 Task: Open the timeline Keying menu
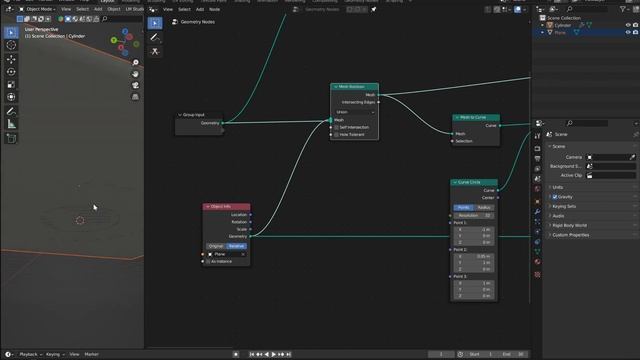click(x=54, y=354)
